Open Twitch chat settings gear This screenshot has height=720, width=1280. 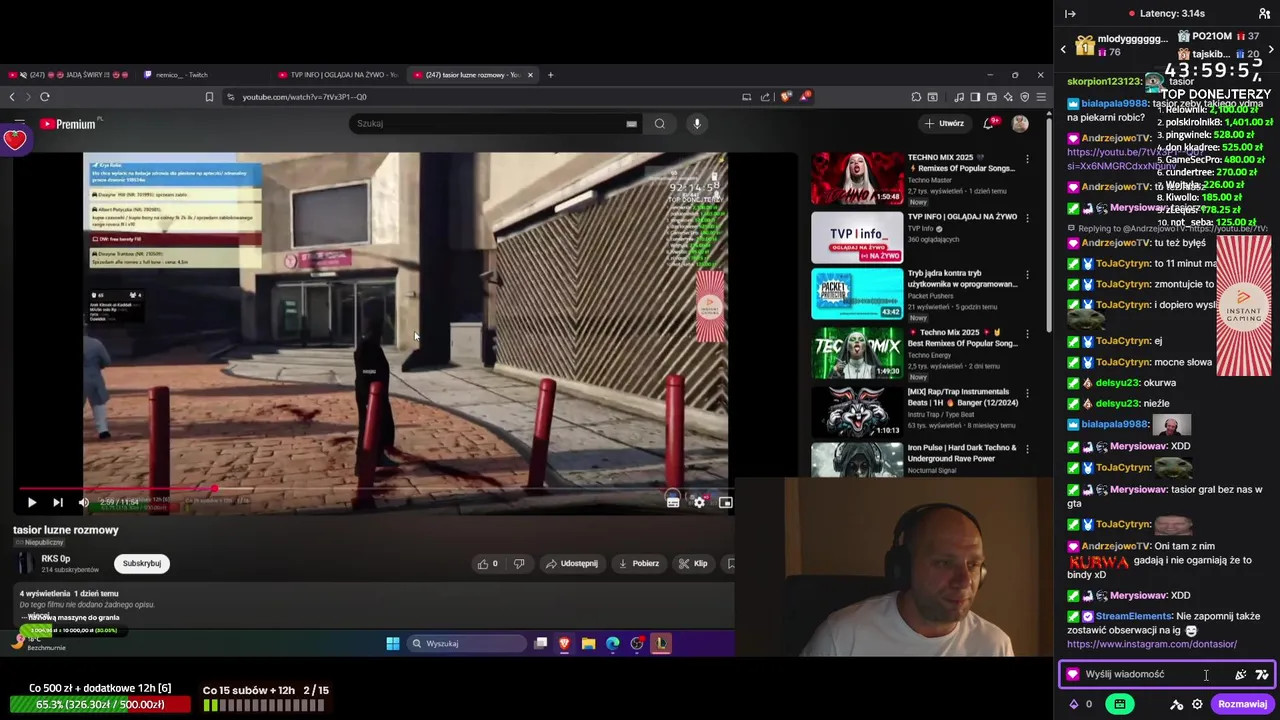(x=1197, y=705)
